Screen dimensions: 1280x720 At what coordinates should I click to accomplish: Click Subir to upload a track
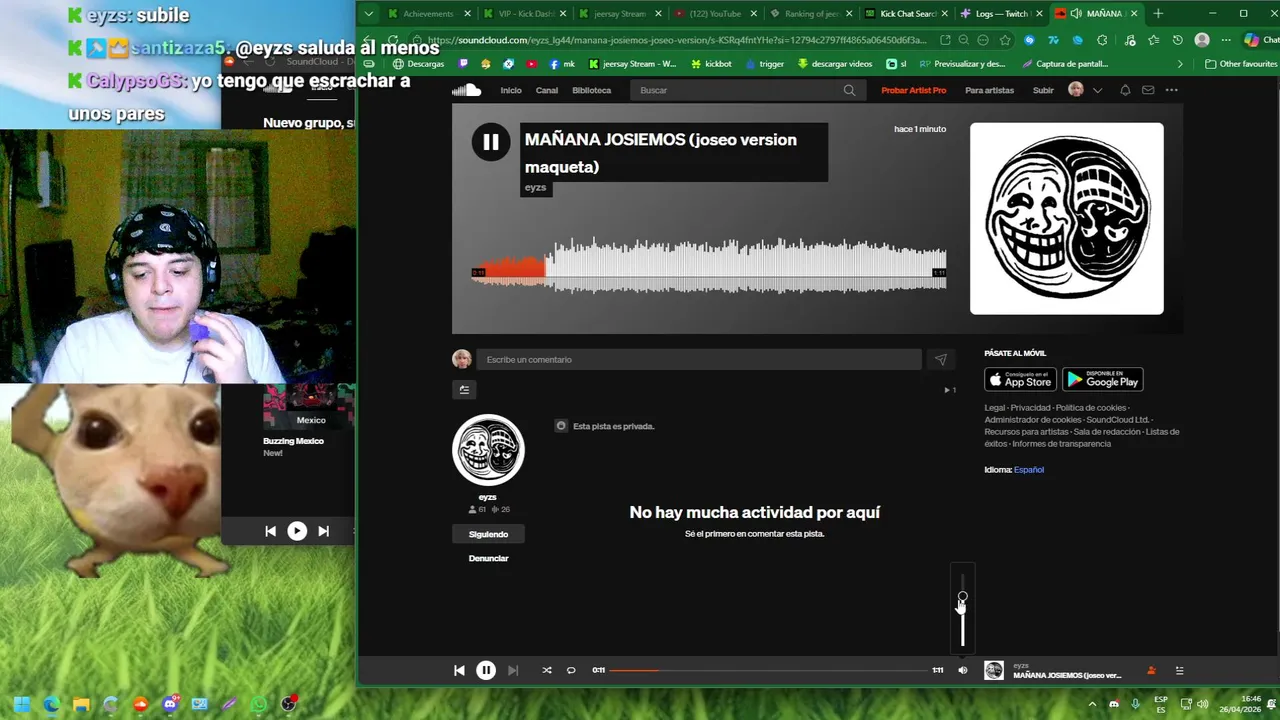1043,90
